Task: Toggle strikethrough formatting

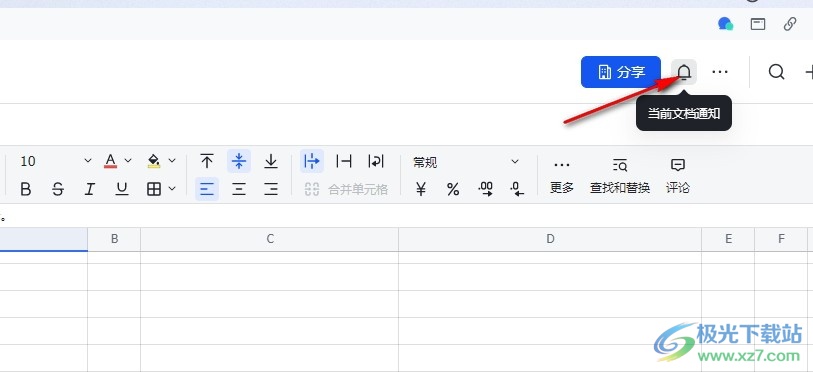Action: (x=58, y=189)
